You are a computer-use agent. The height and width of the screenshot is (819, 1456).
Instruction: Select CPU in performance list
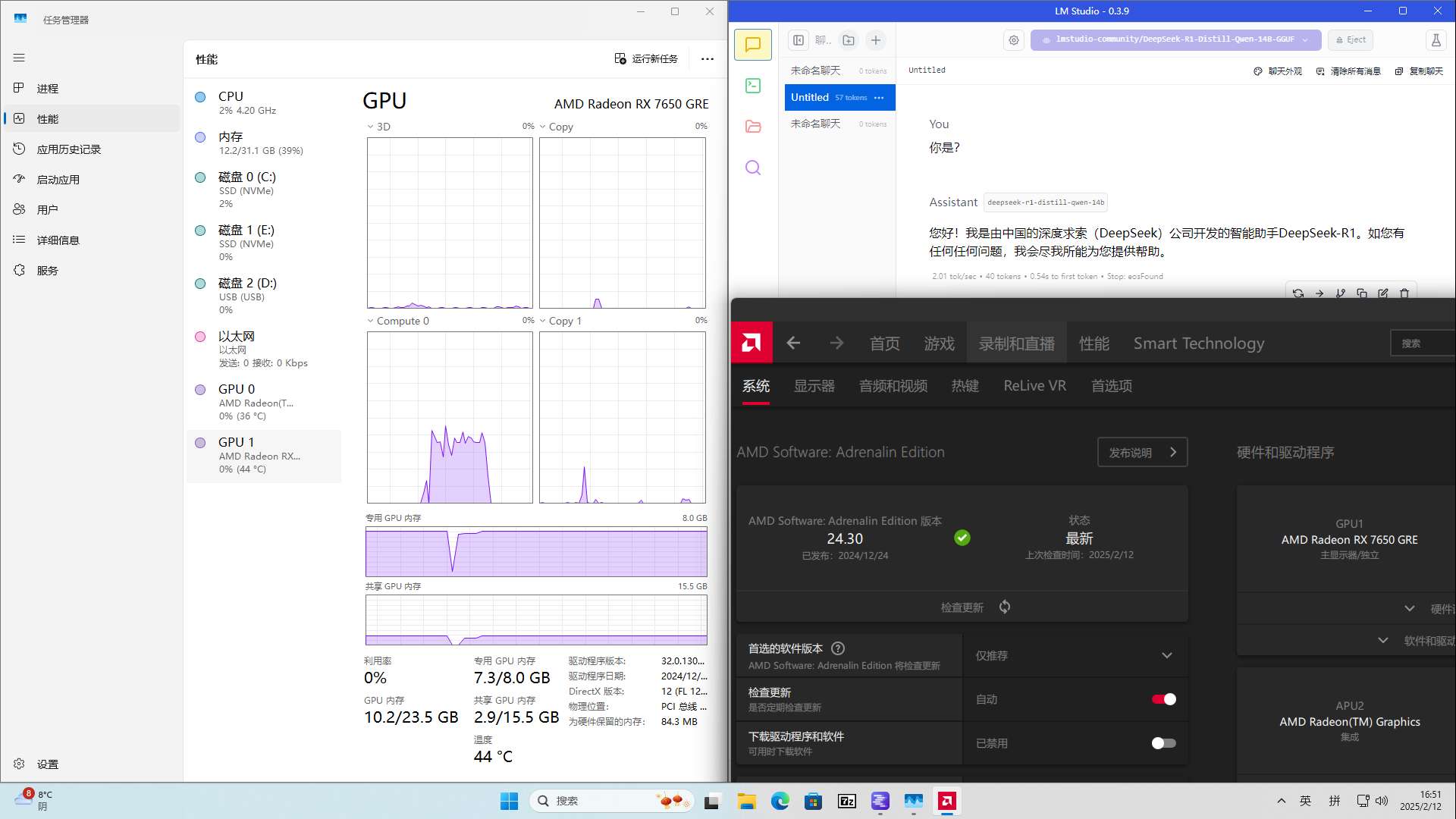click(x=264, y=102)
